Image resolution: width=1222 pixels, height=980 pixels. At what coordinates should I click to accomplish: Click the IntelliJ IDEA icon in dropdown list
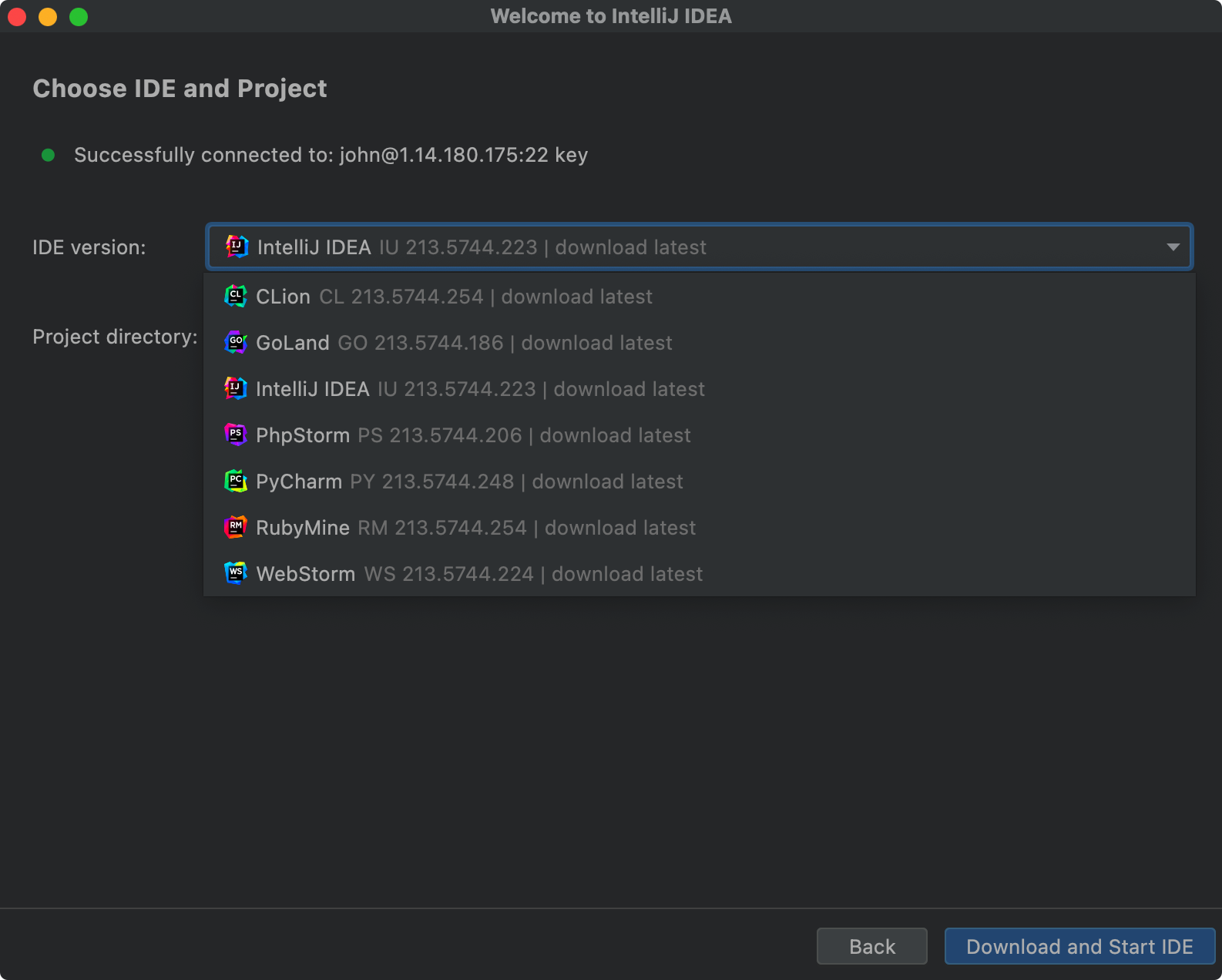pos(236,388)
